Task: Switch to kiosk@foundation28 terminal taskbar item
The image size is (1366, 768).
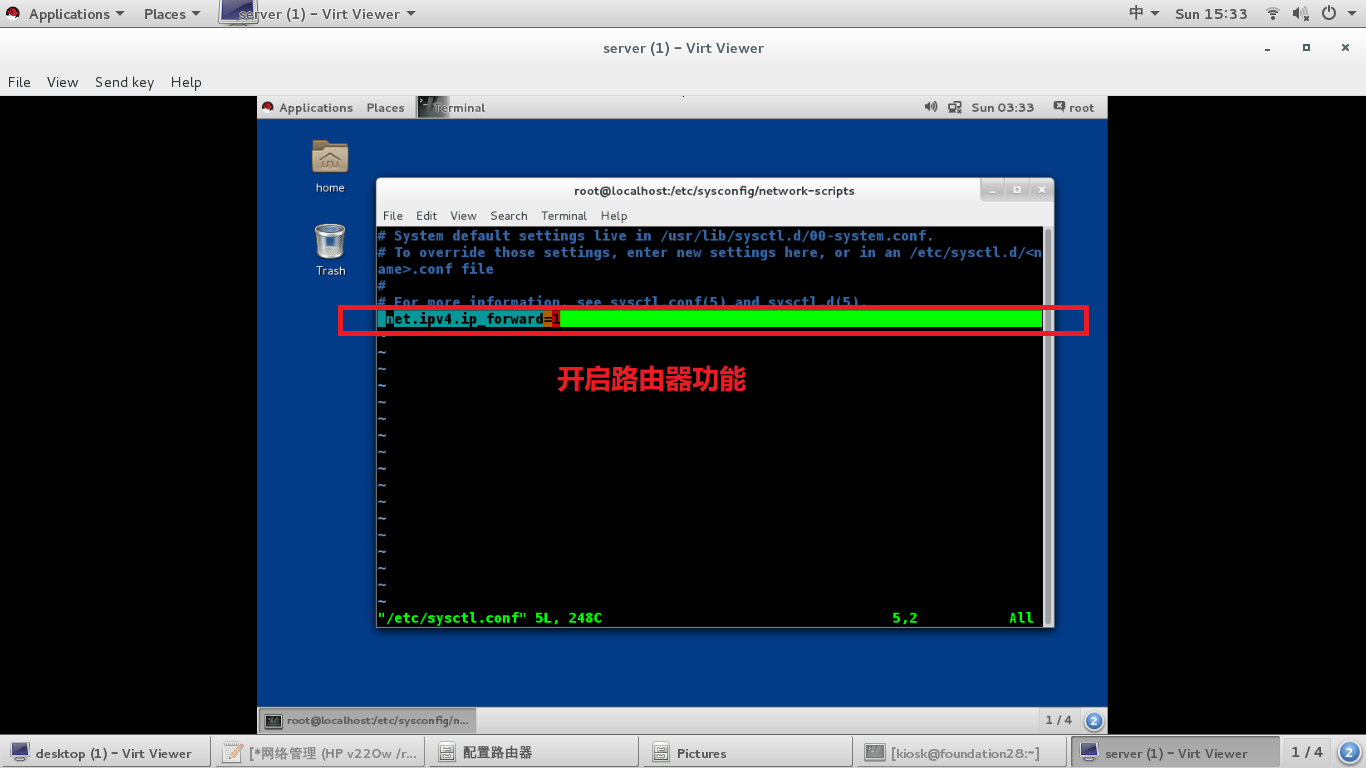Action: tap(960, 753)
